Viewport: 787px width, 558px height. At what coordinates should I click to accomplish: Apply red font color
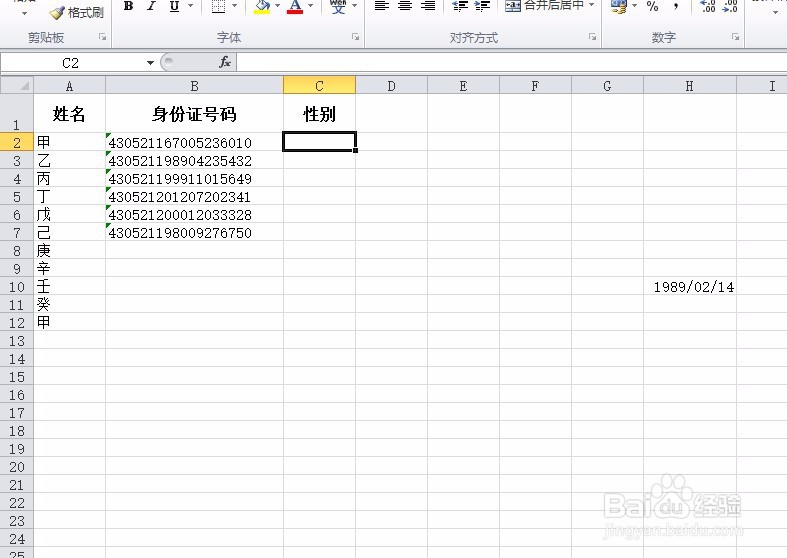click(x=295, y=6)
